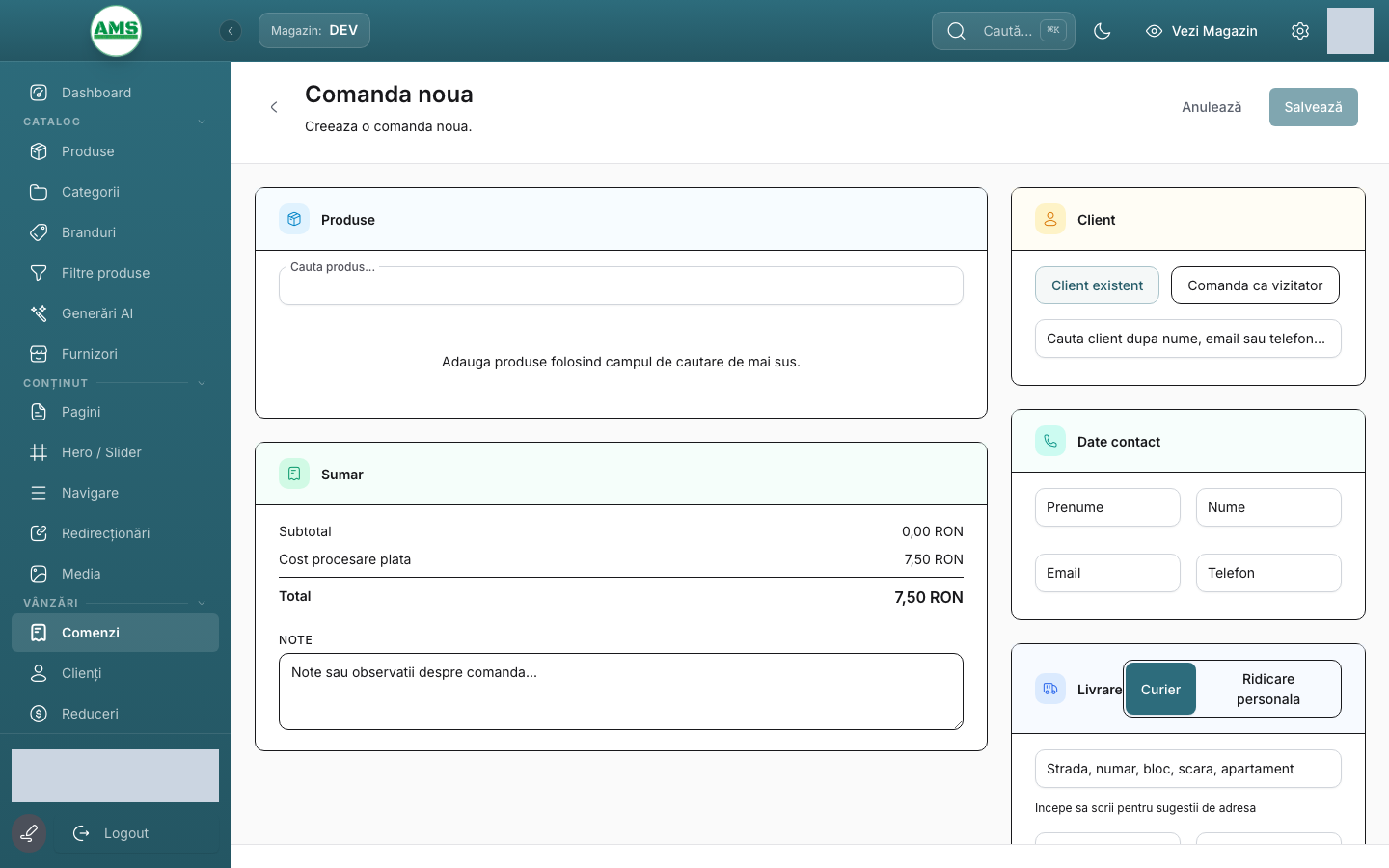Image resolution: width=1389 pixels, height=868 pixels.
Task: Click the Note sau observatii textarea
Action: tap(621, 692)
